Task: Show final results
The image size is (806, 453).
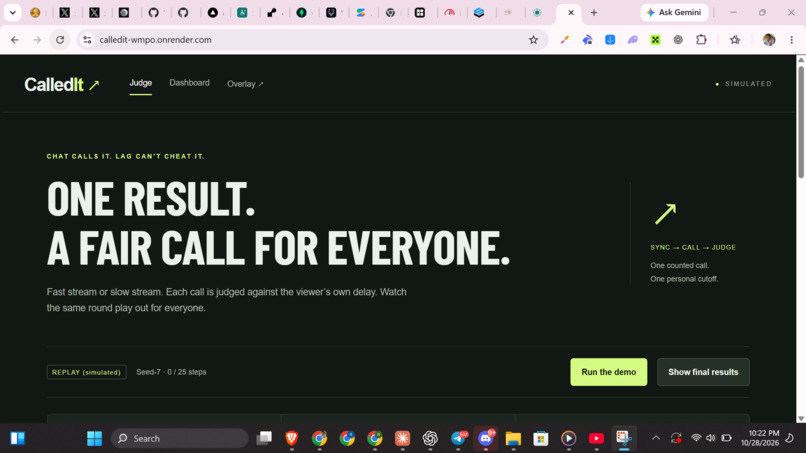Action: coord(703,372)
